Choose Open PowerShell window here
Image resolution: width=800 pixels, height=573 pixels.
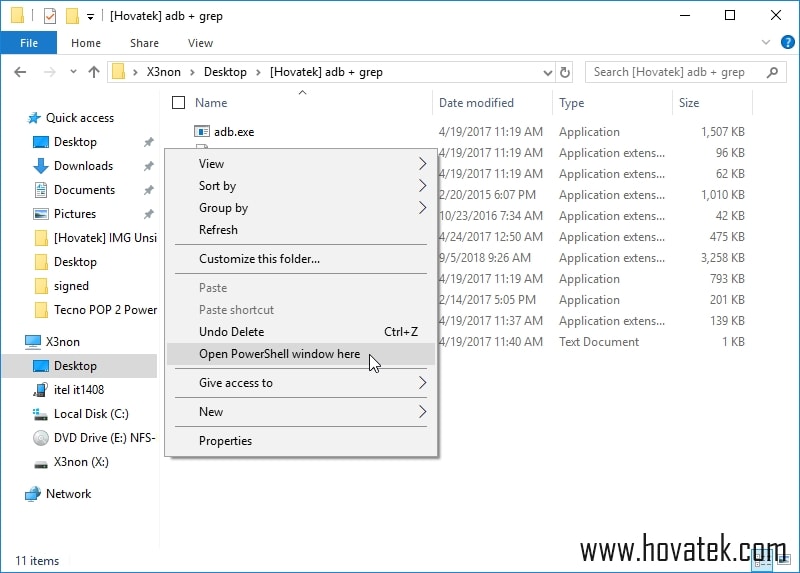[301, 354]
